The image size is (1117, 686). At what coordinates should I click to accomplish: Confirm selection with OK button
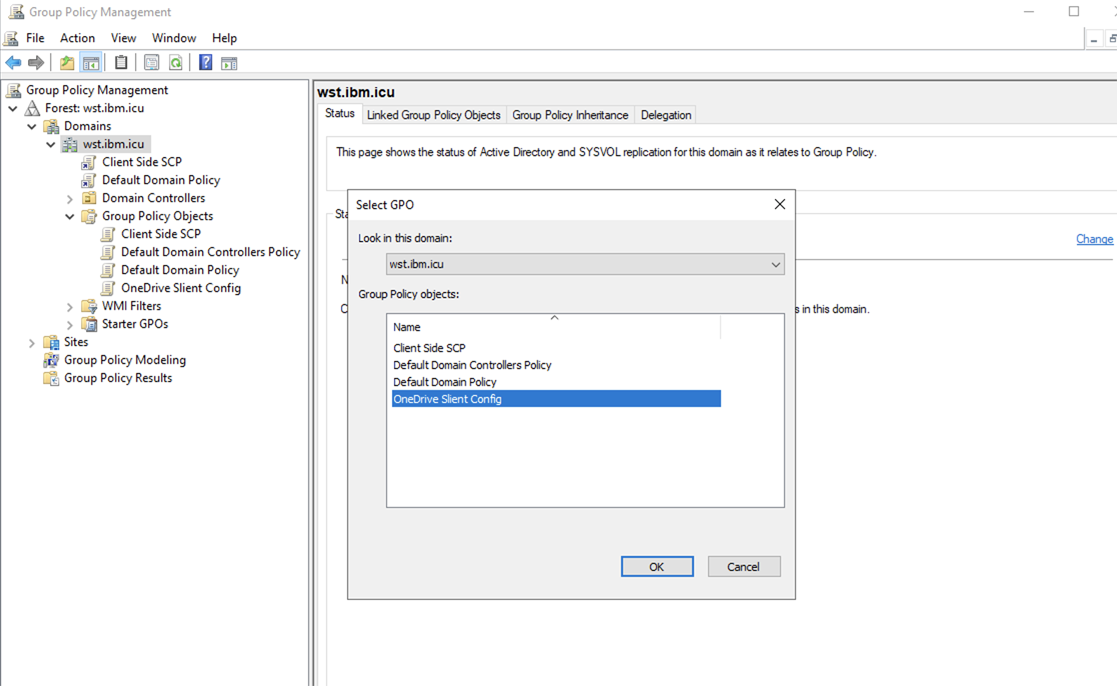[x=657, y=566]
